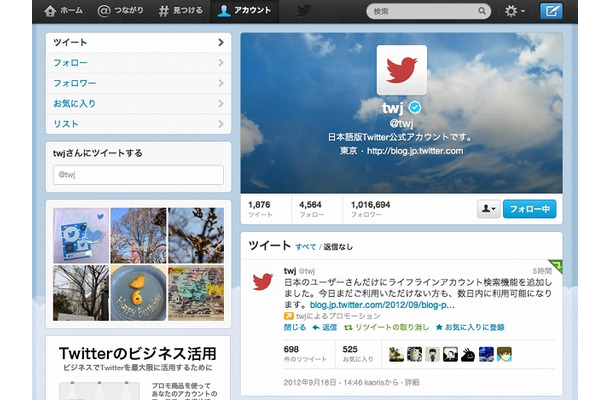Select the アカウント account tab
Viewport: 610px width, 400px height.
coord(244,11)
